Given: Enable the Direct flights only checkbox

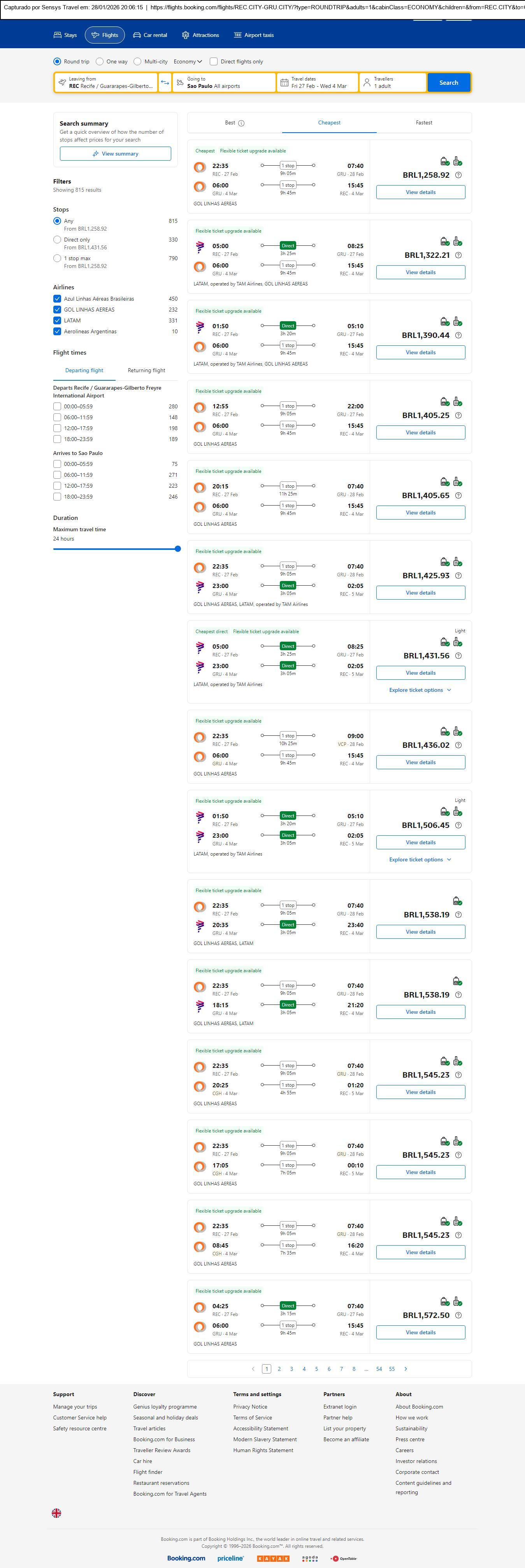Looking at the screenshot, I should coord(214,61).
